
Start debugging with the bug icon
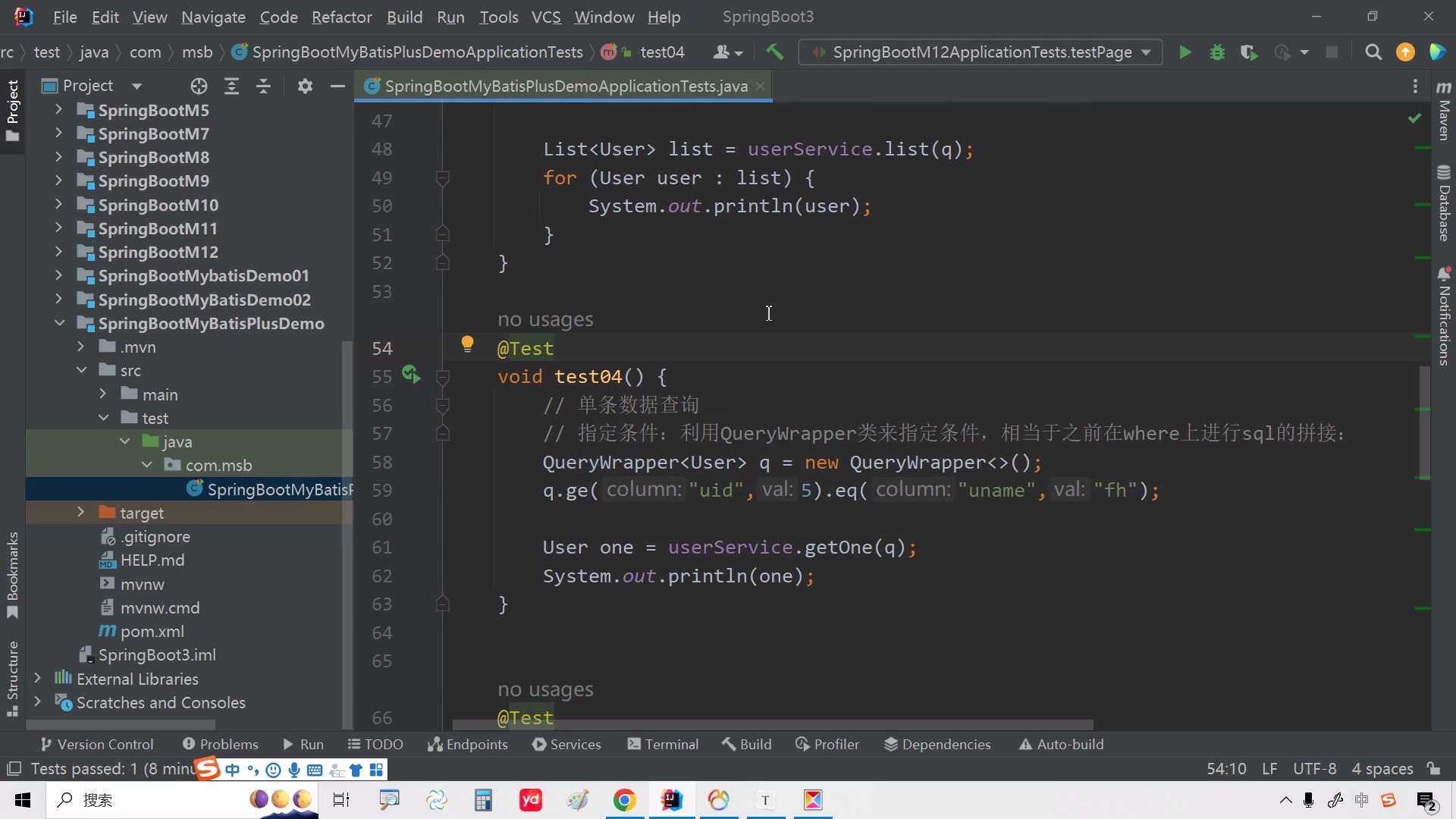(x=1217, y=52)
